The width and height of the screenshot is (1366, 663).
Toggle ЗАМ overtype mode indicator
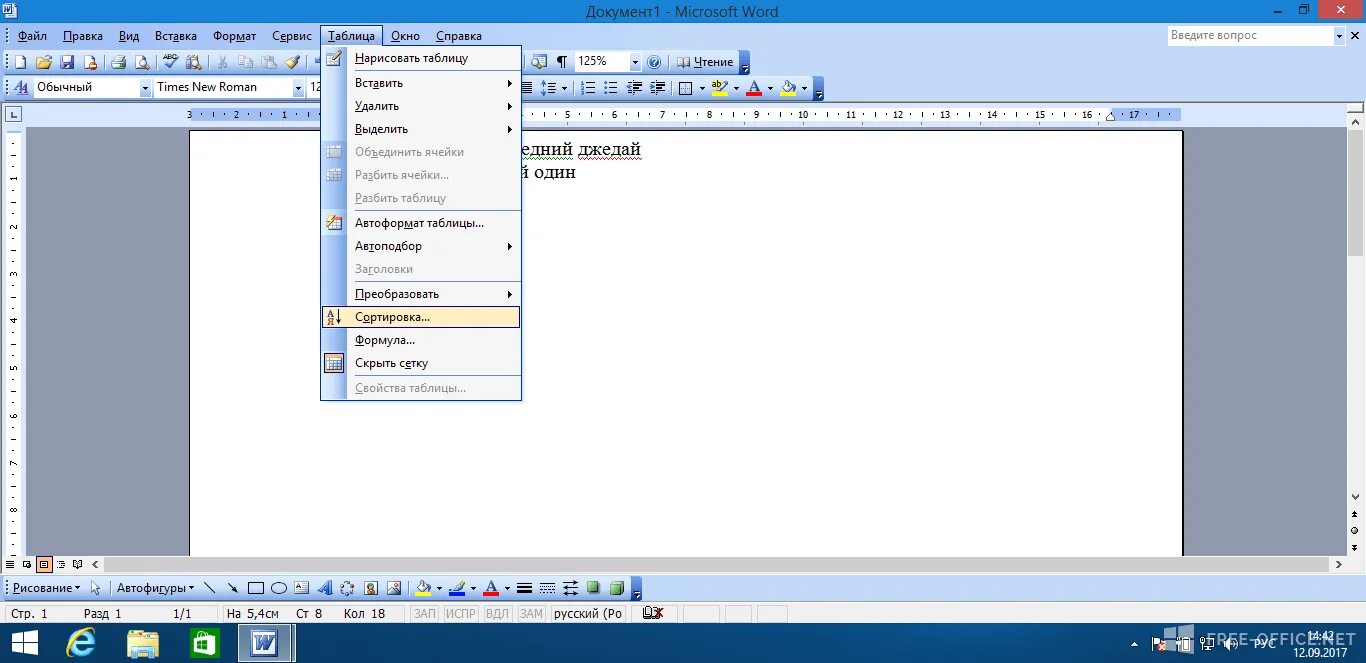pos(531,614)
